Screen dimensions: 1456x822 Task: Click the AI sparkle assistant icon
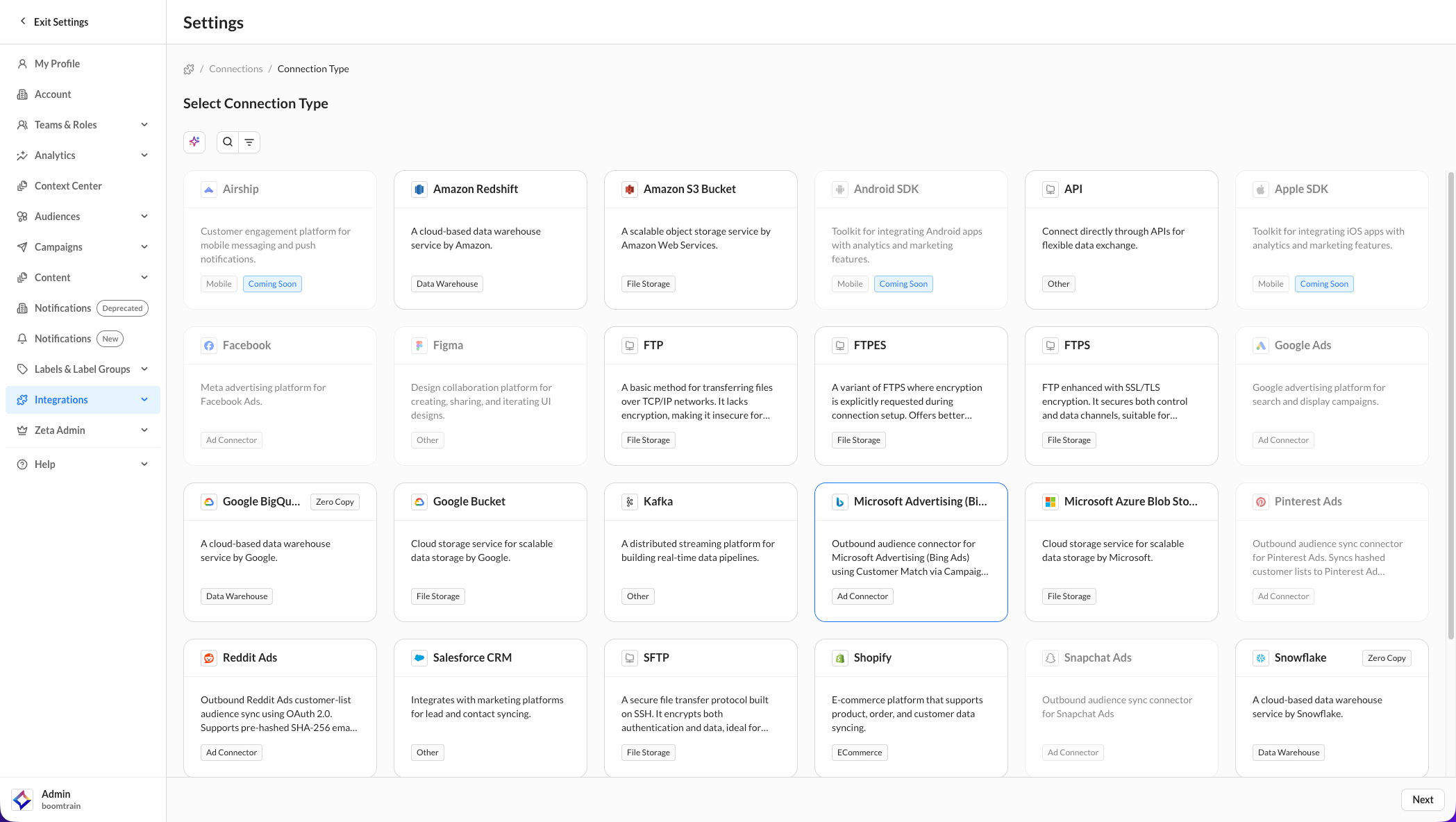point(194,142)
